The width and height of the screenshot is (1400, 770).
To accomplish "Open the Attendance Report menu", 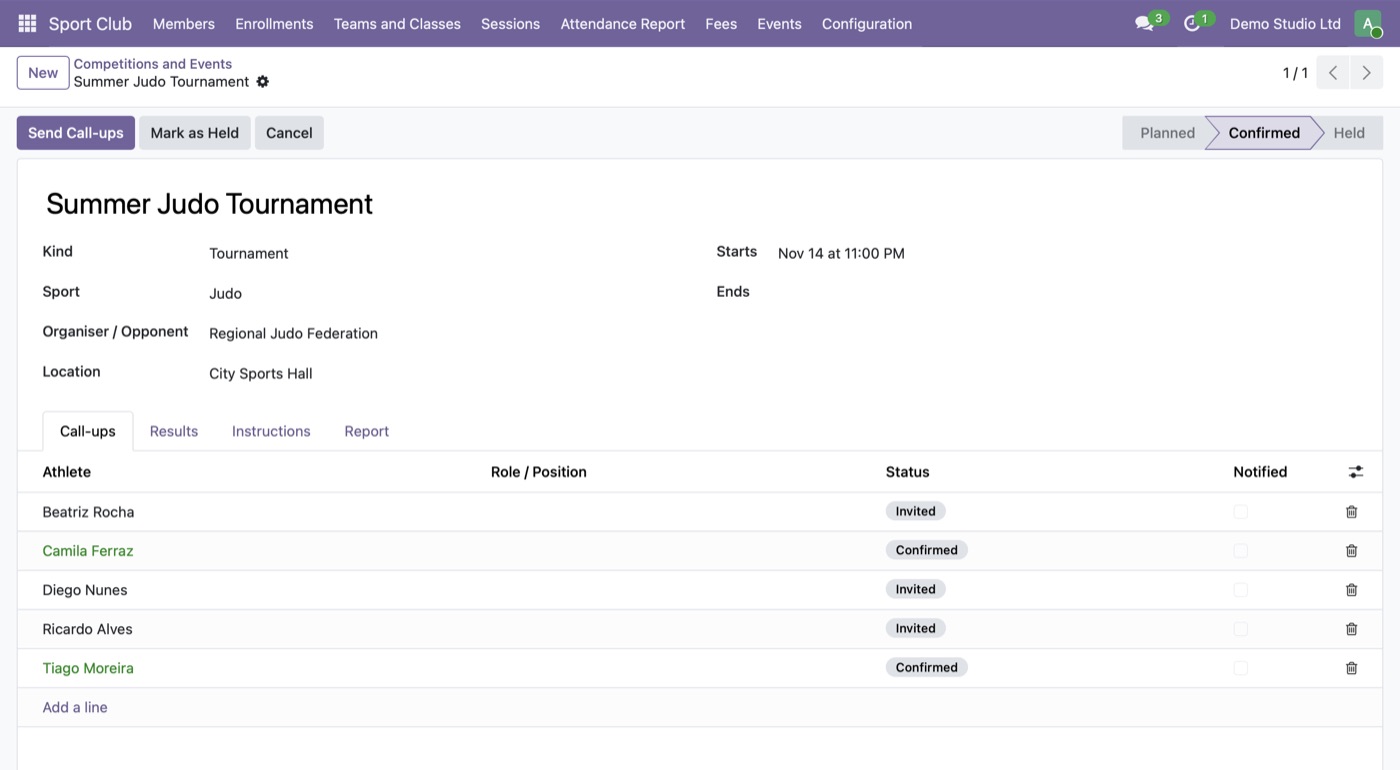I will point(623,23).
